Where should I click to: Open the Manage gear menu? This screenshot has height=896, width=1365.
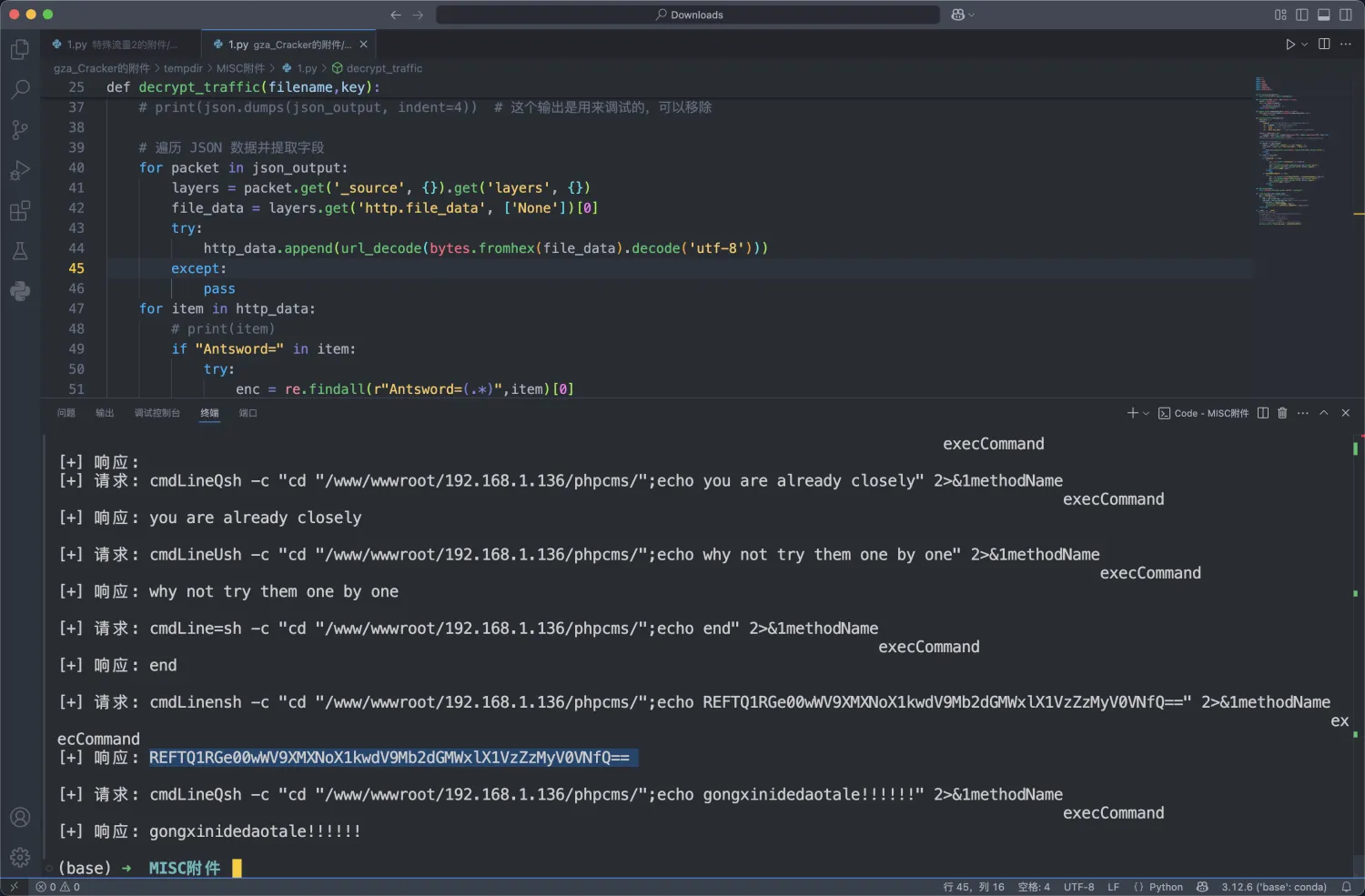(x=20, y=857)
